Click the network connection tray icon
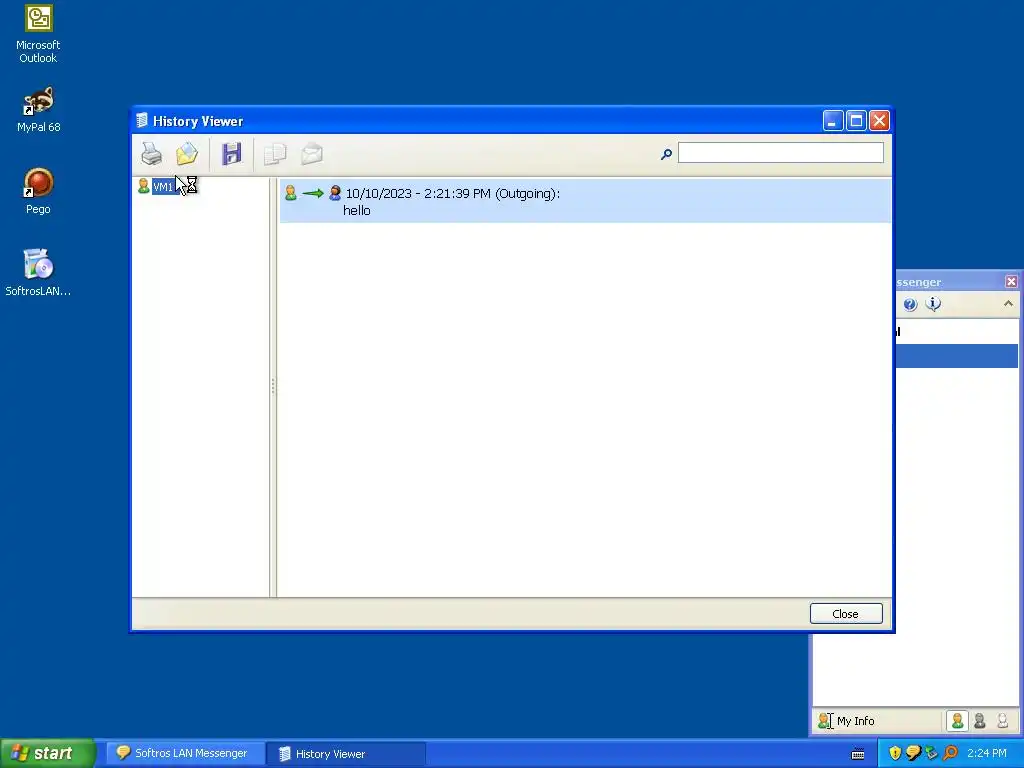 click(x=931, y=754)
